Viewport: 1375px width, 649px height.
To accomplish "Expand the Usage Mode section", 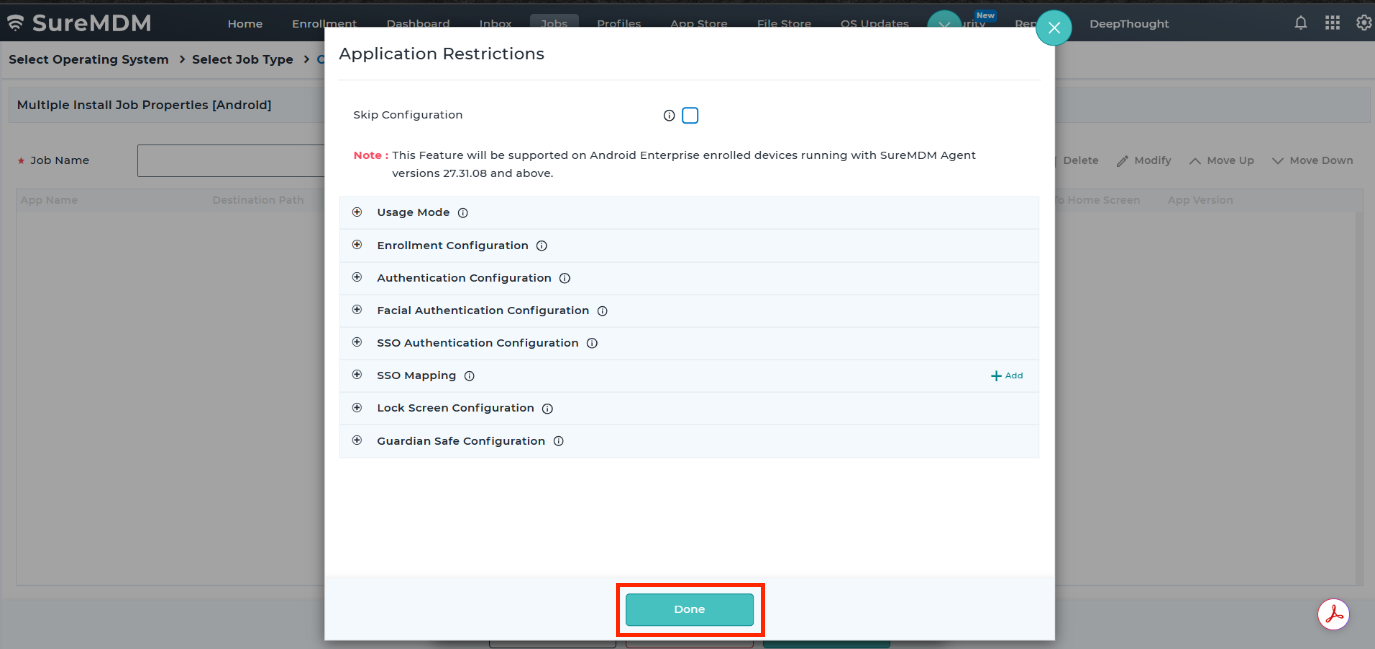I will [357, 212].
